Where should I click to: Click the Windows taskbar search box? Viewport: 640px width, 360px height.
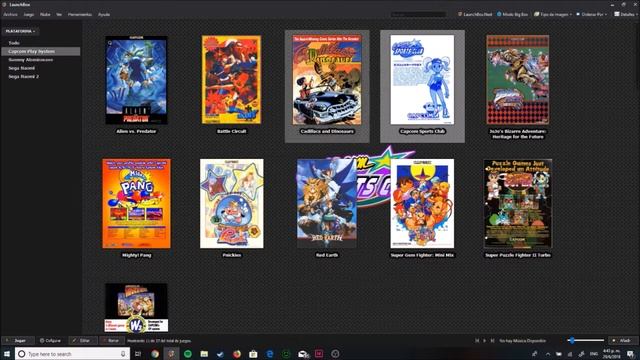(x=72, y=354)
